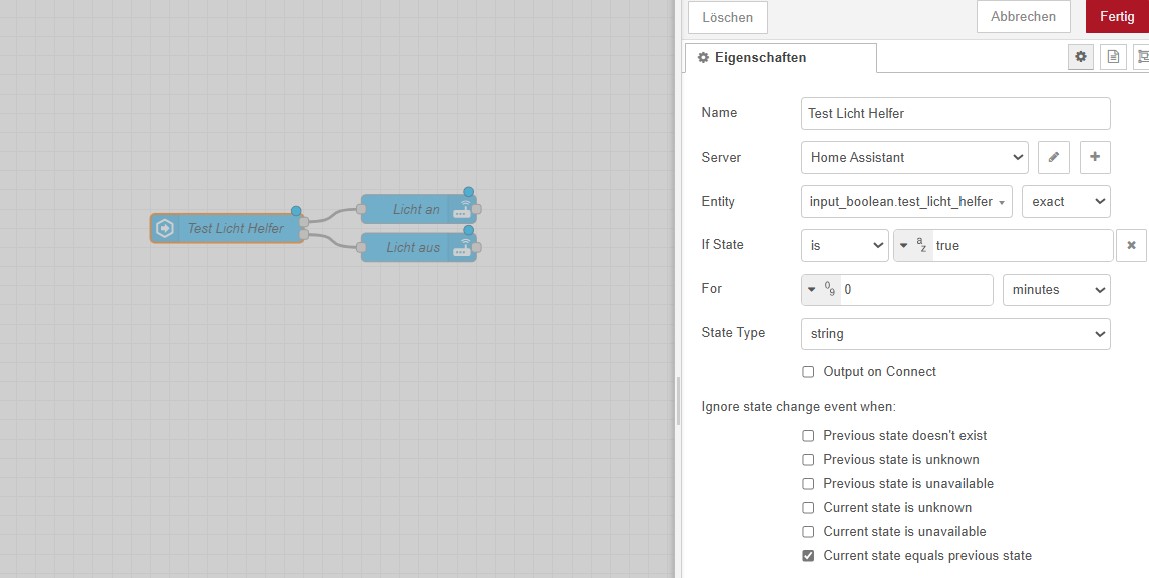
Task: Expand the State Type dropdown
Action: click(x=955, y=333)
